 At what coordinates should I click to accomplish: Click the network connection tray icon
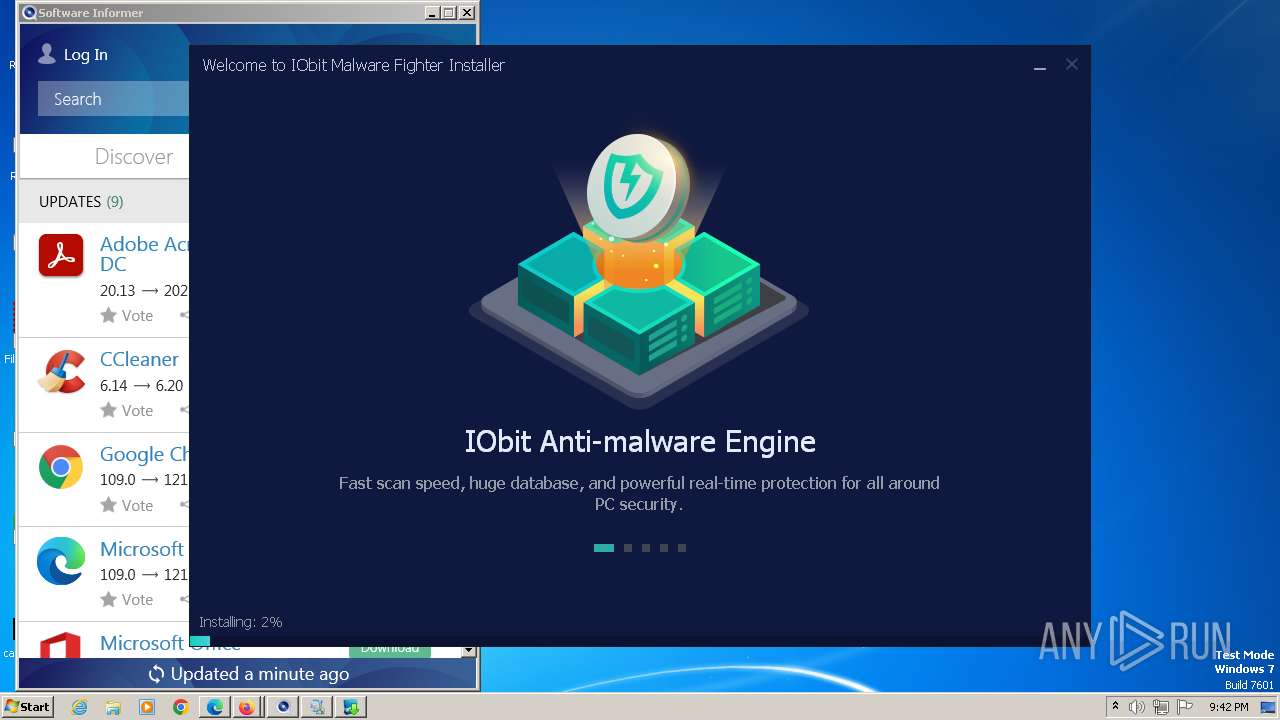[1161, 707]
